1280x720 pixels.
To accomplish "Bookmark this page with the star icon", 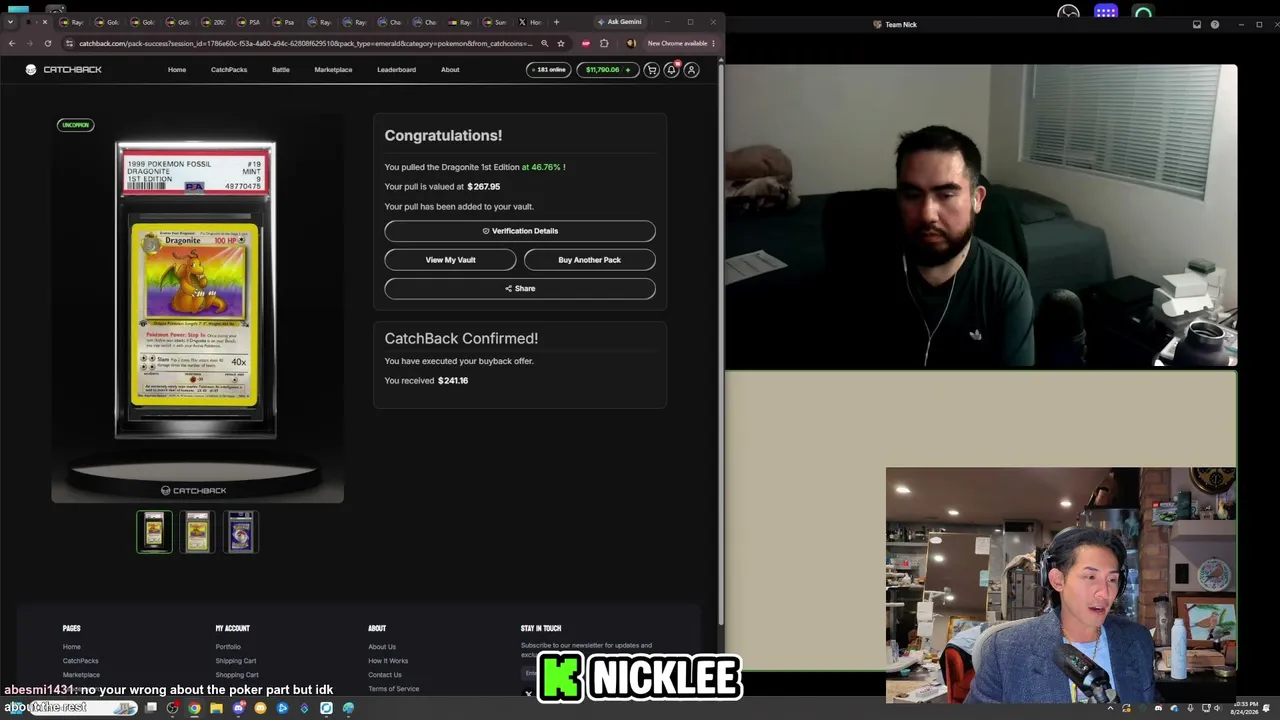I will [561, 44].
